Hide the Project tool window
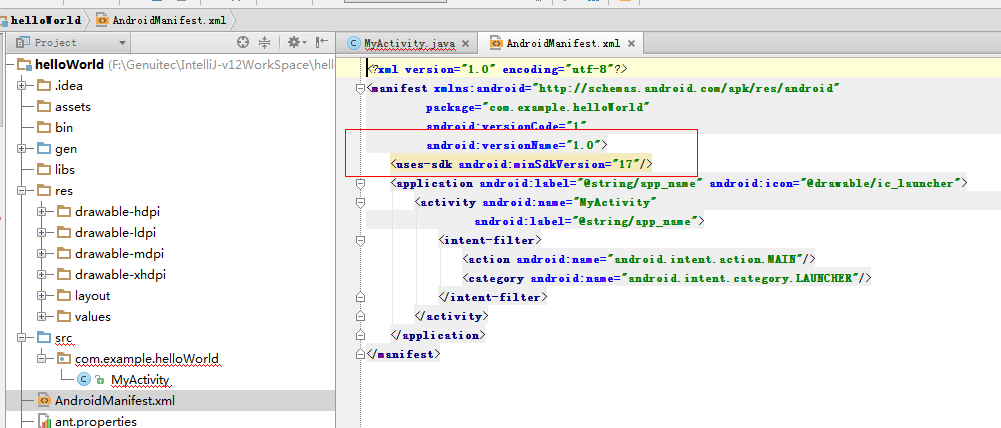 click(322, 43)
